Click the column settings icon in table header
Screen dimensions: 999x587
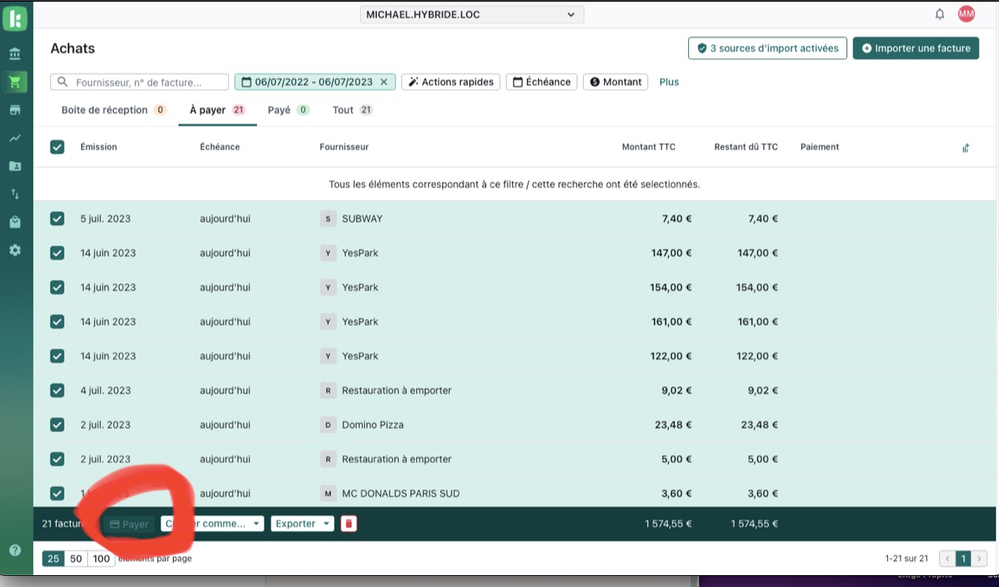966,148
